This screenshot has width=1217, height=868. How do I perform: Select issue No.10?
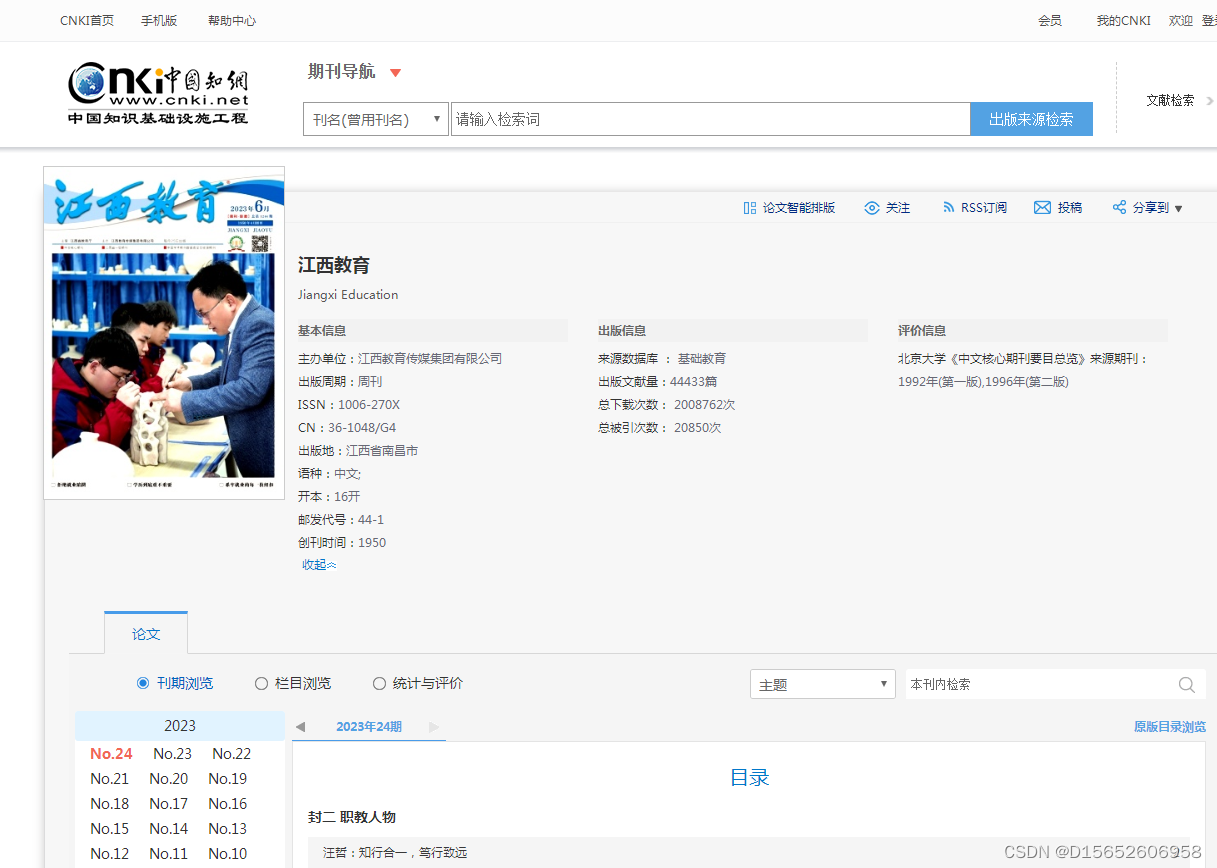point(228,854)
